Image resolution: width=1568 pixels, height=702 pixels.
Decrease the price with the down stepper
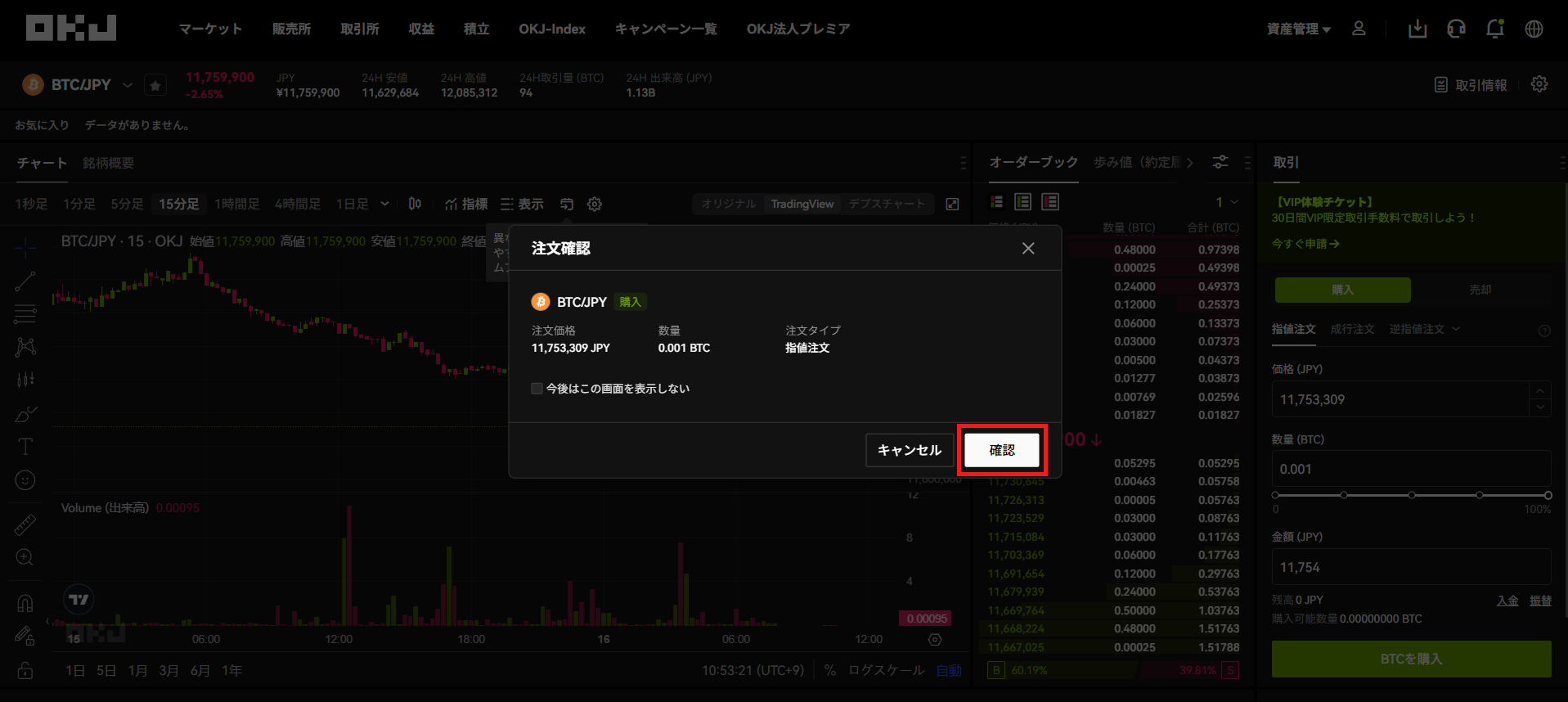tap(1540, 407)
